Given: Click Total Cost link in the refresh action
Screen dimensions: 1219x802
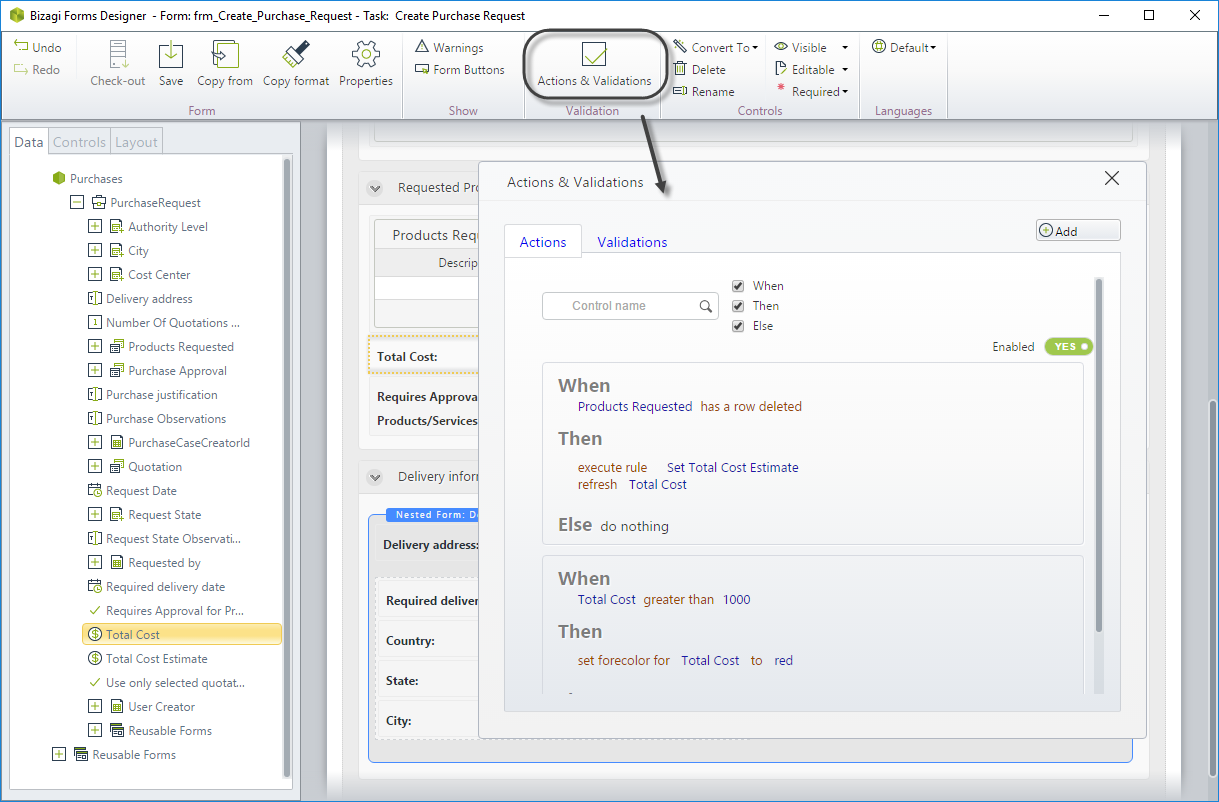Looking at the screenshot, I should coord(658,484).
